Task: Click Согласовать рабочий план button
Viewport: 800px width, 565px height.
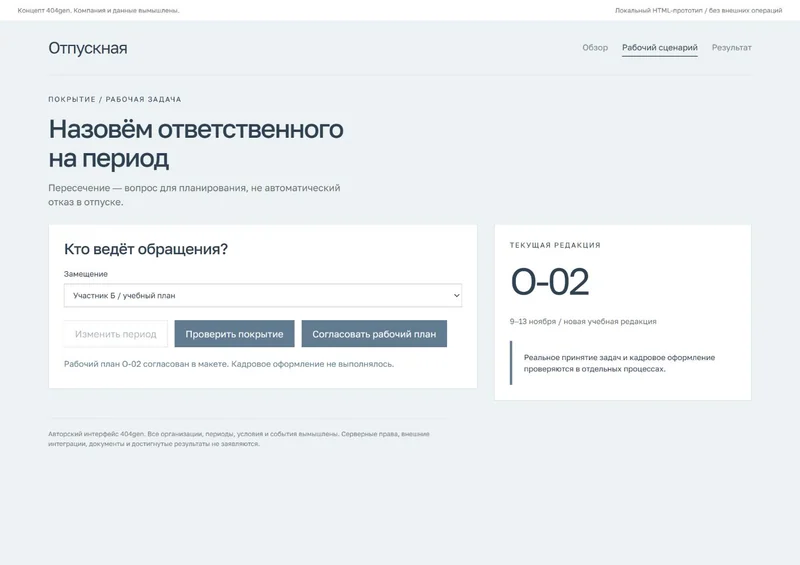Action: (x=374, y=334)
